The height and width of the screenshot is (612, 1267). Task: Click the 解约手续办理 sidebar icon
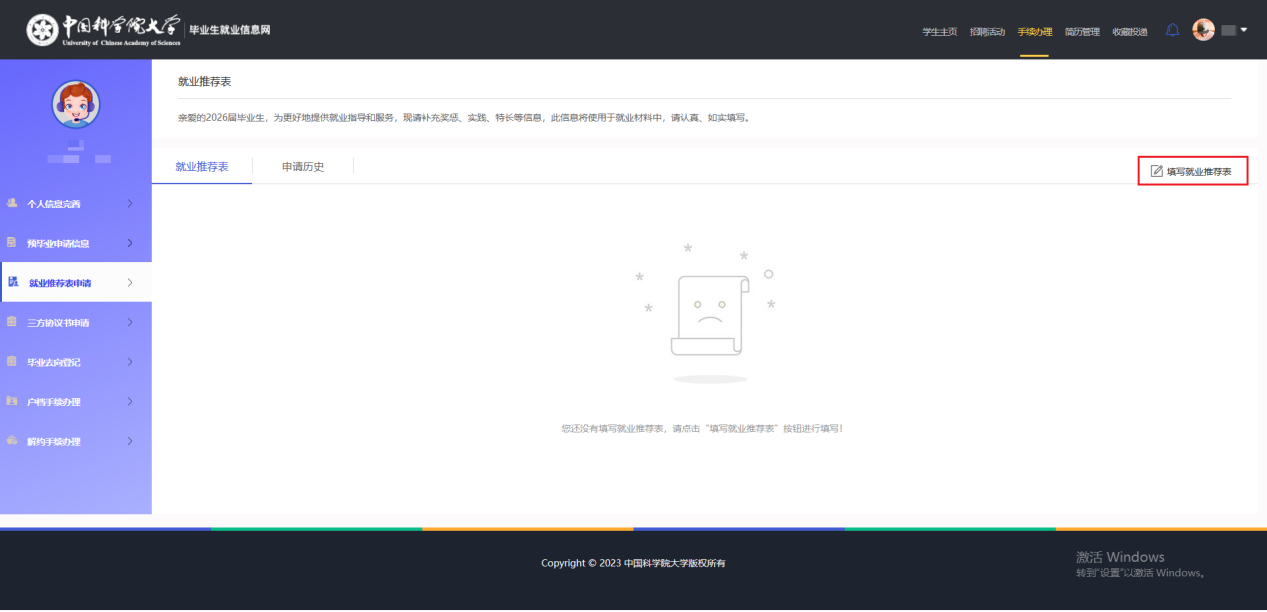(x=12, y=441)
